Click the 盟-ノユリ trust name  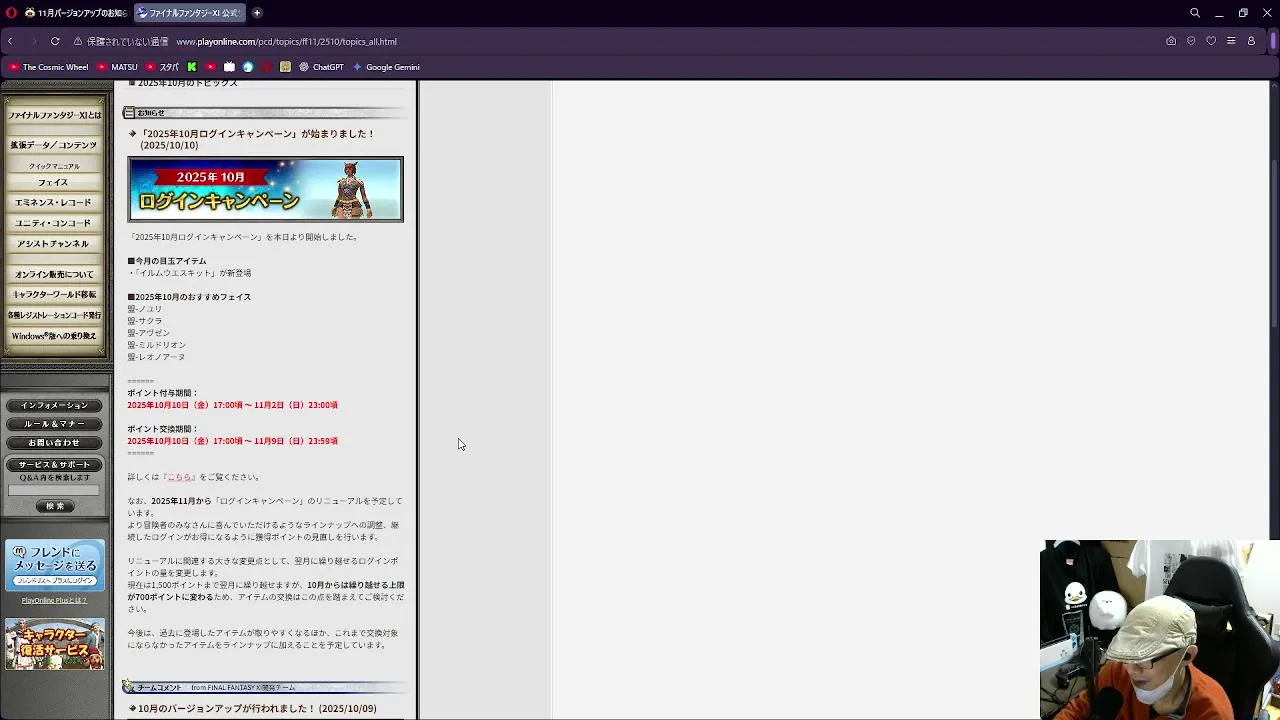(x=144, y=309)
